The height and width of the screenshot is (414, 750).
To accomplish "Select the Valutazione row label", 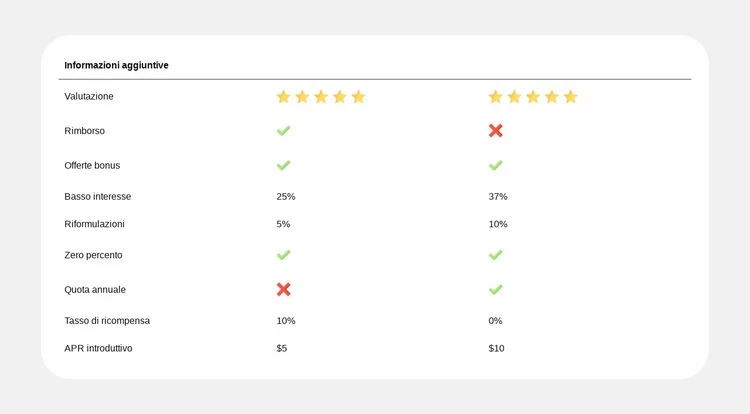I will (x=89, y=97).
